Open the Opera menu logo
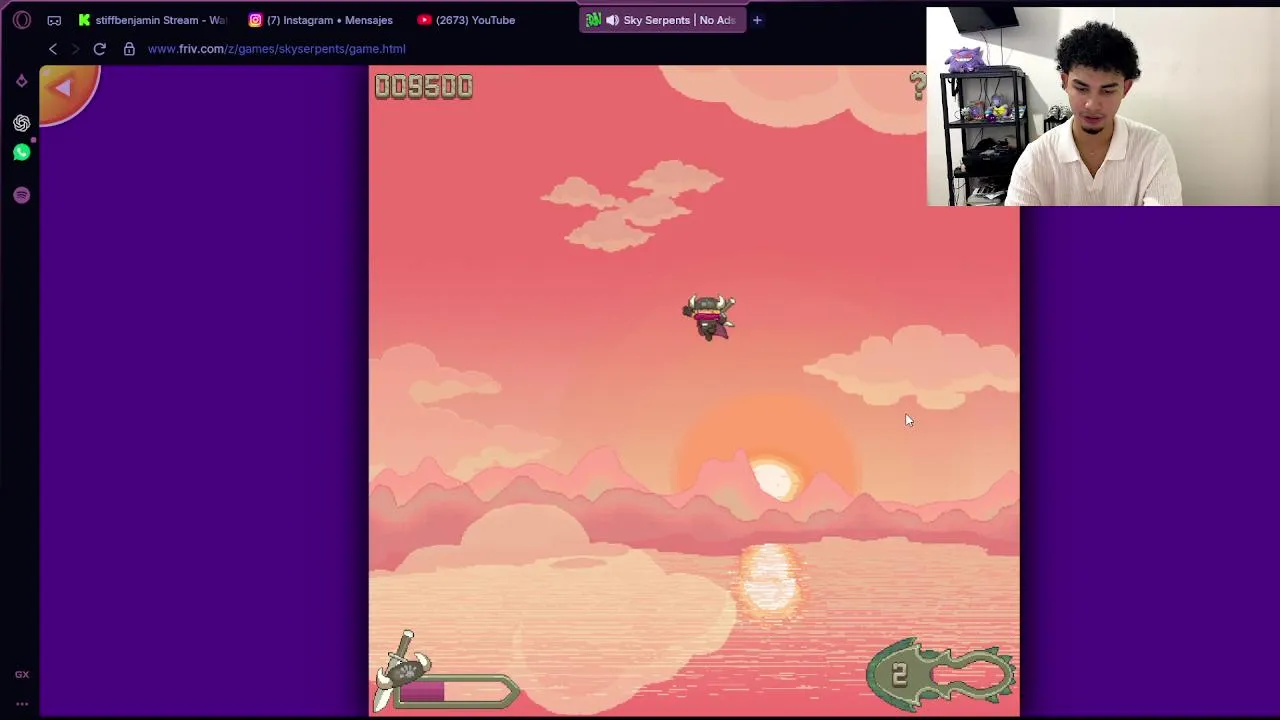1280x720 pixels. coord(22,20)
